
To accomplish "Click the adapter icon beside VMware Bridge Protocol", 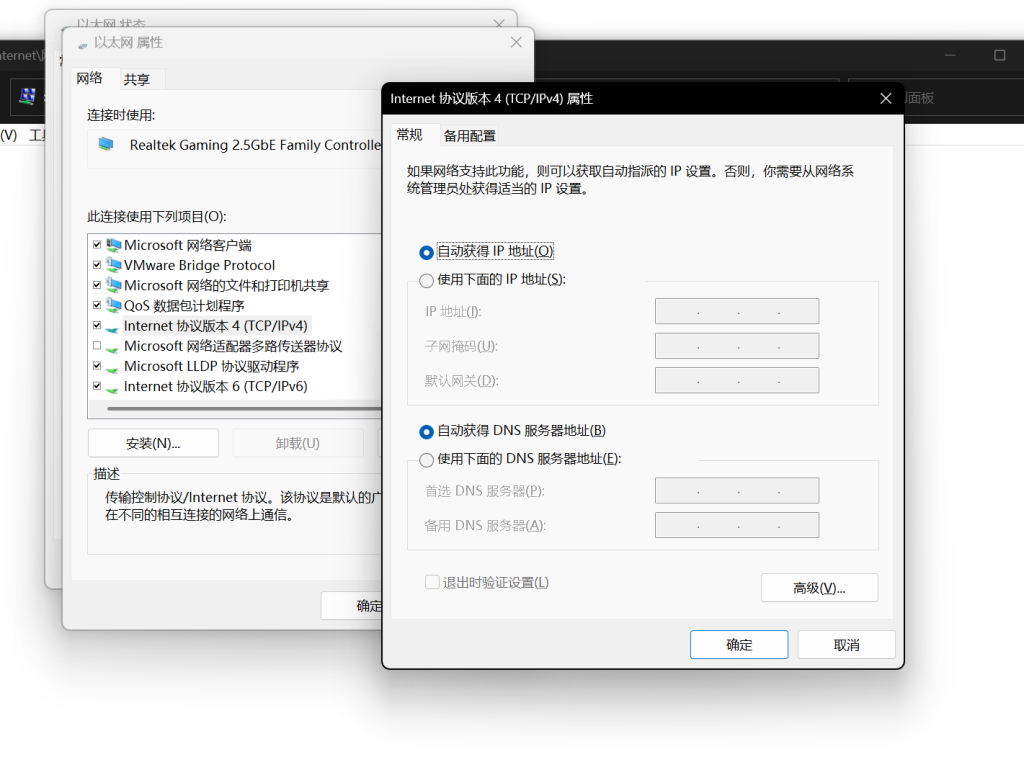I will [x=113, y=265].
